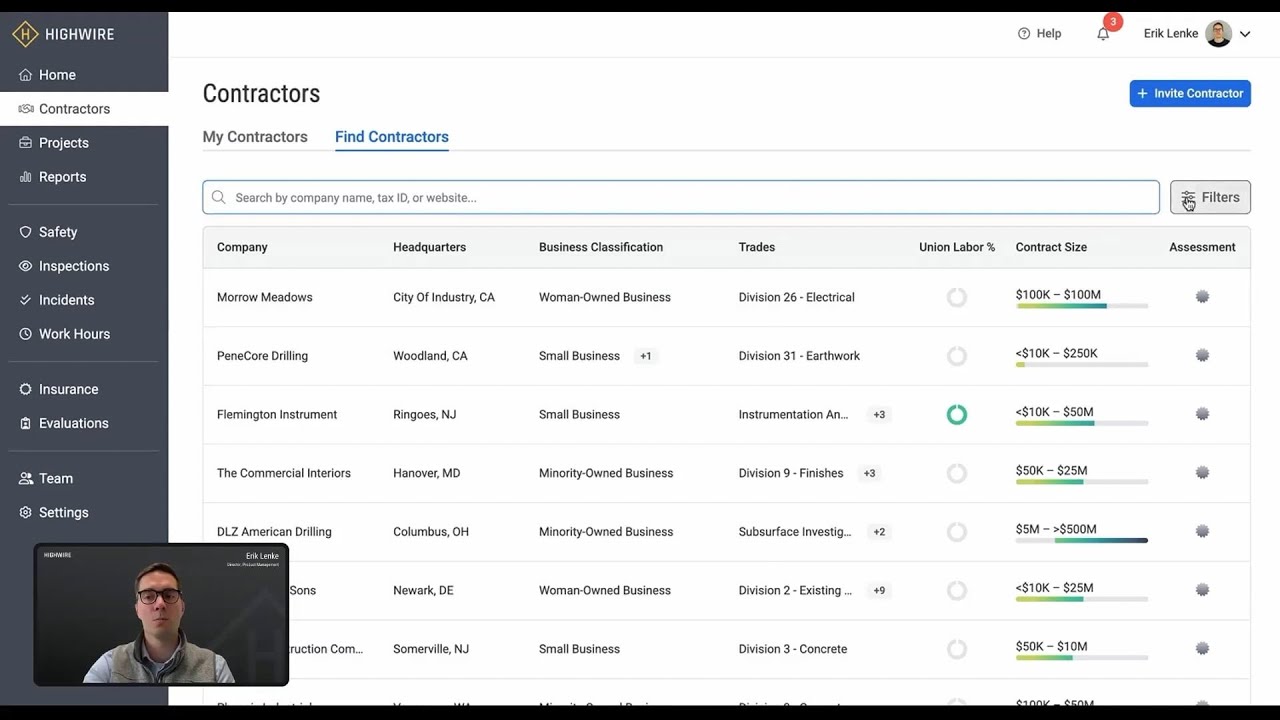
Task: Click Morrow Meadows contract size bar
Action: pos(1082,305)
